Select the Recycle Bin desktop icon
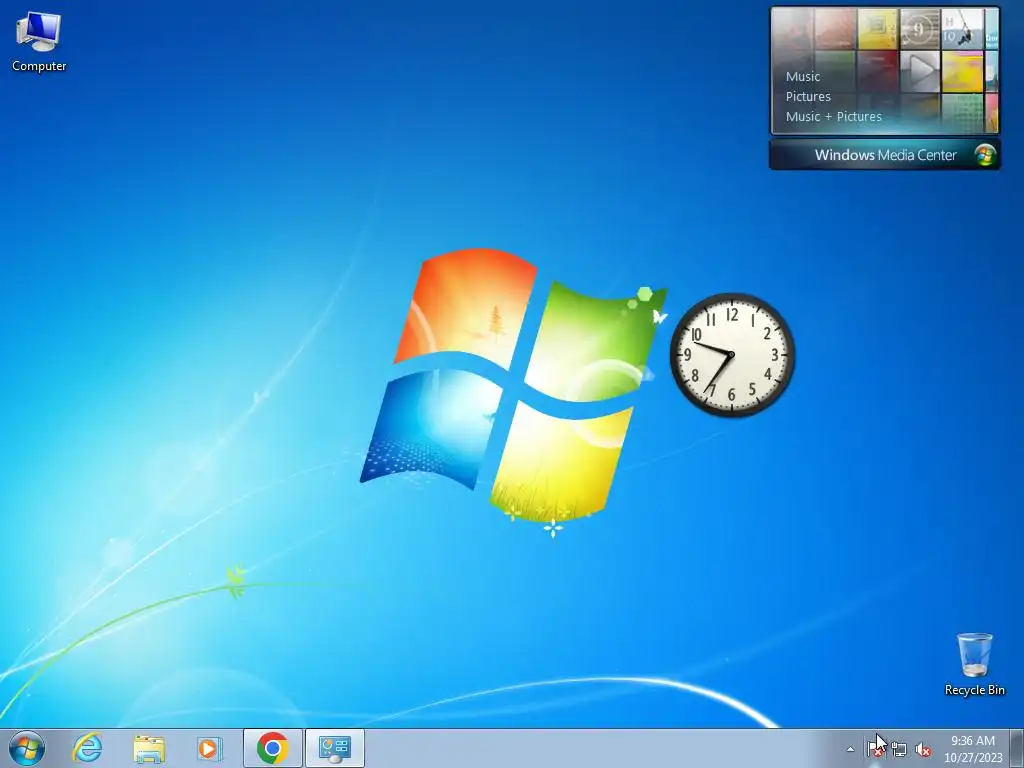The image size is (1024, 768). [x=974, y=664]
